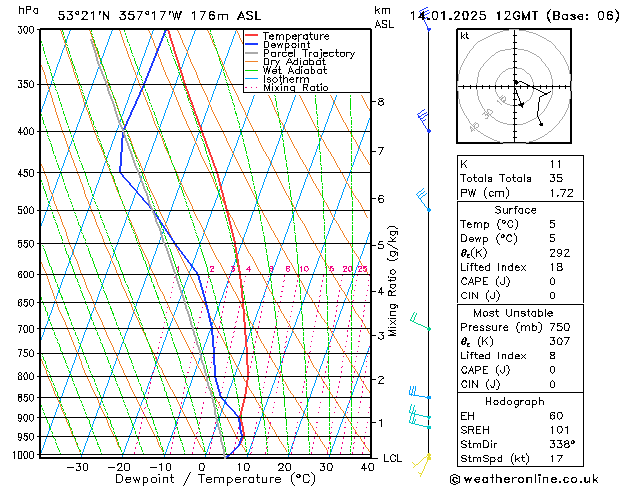This screenshot has height=486, width=629.
Task: Click the Parcel Trajectory legend entry
Action: pyautogui.click(x=300, y=53)
